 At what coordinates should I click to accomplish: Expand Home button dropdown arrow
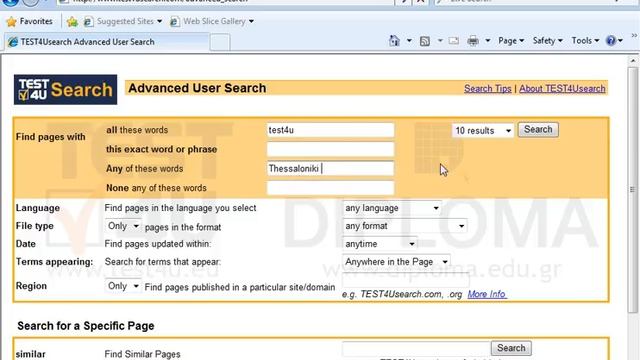tap(409, 41)
